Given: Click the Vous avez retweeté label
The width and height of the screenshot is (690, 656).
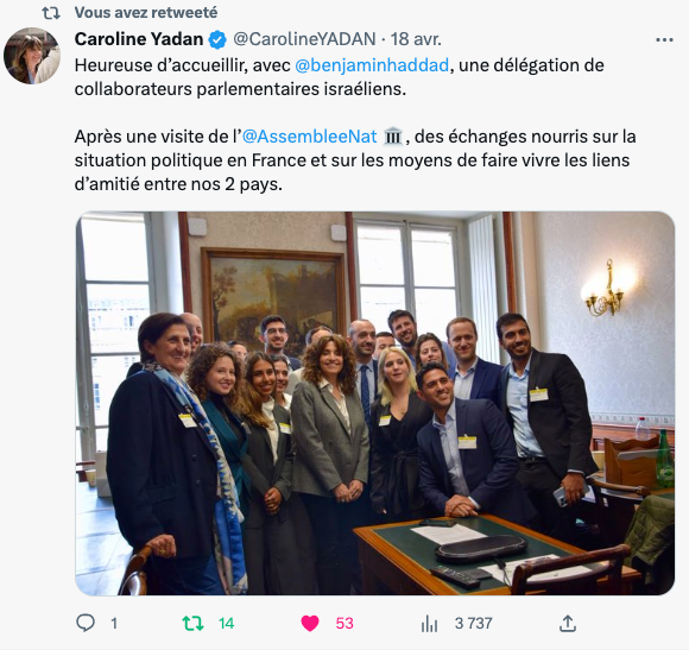Looking at the screenshot, I should point(146,13).
